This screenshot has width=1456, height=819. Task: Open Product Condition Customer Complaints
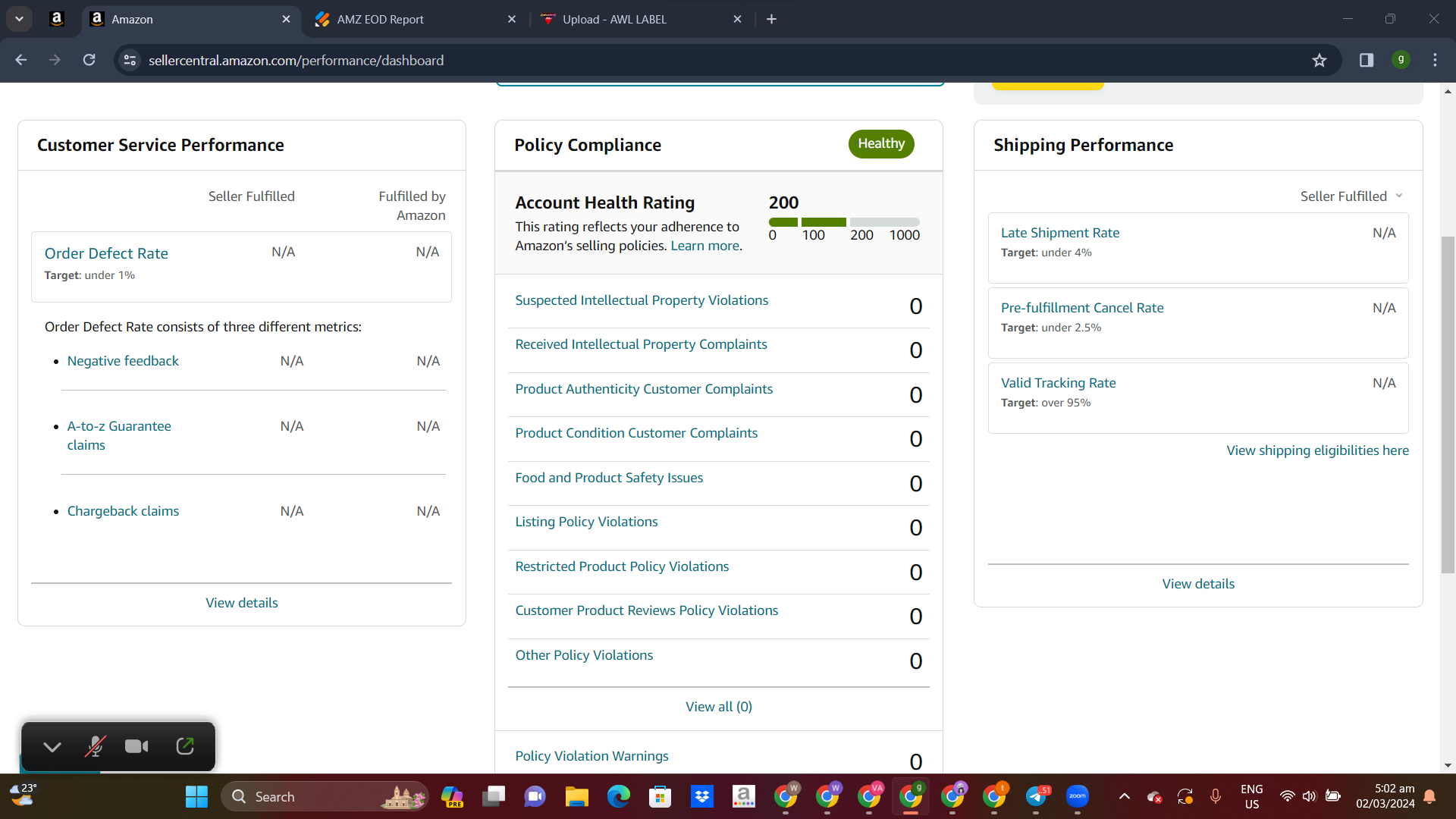click(636, 433)
